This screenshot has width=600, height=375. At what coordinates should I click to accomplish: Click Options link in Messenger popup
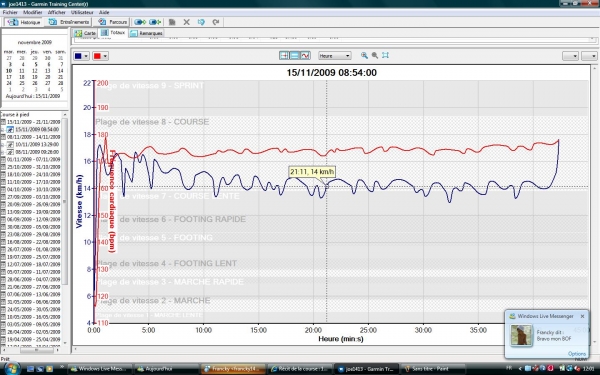576,354
